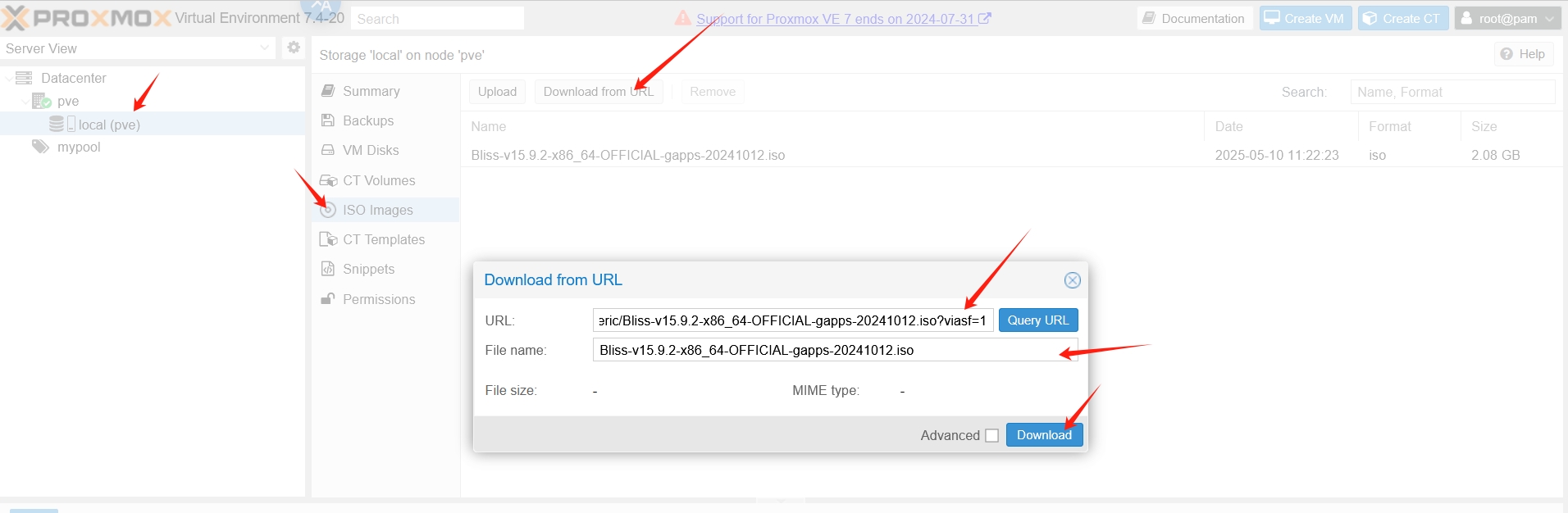This screenshot has width=1568, height=513.
Task: Click into the File name field
Action: click(835, 350)
